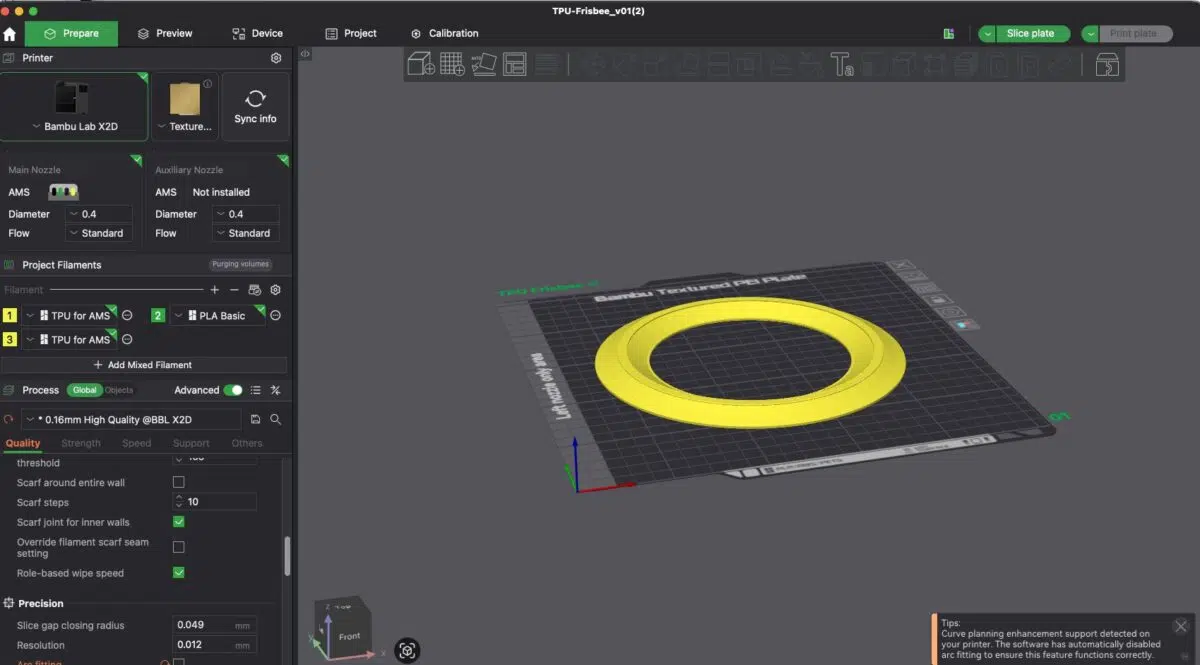This screenshot has height=665, width=1200.
Task: Uncheck Scarf joint for inner walls
Action: click(179, 522)
